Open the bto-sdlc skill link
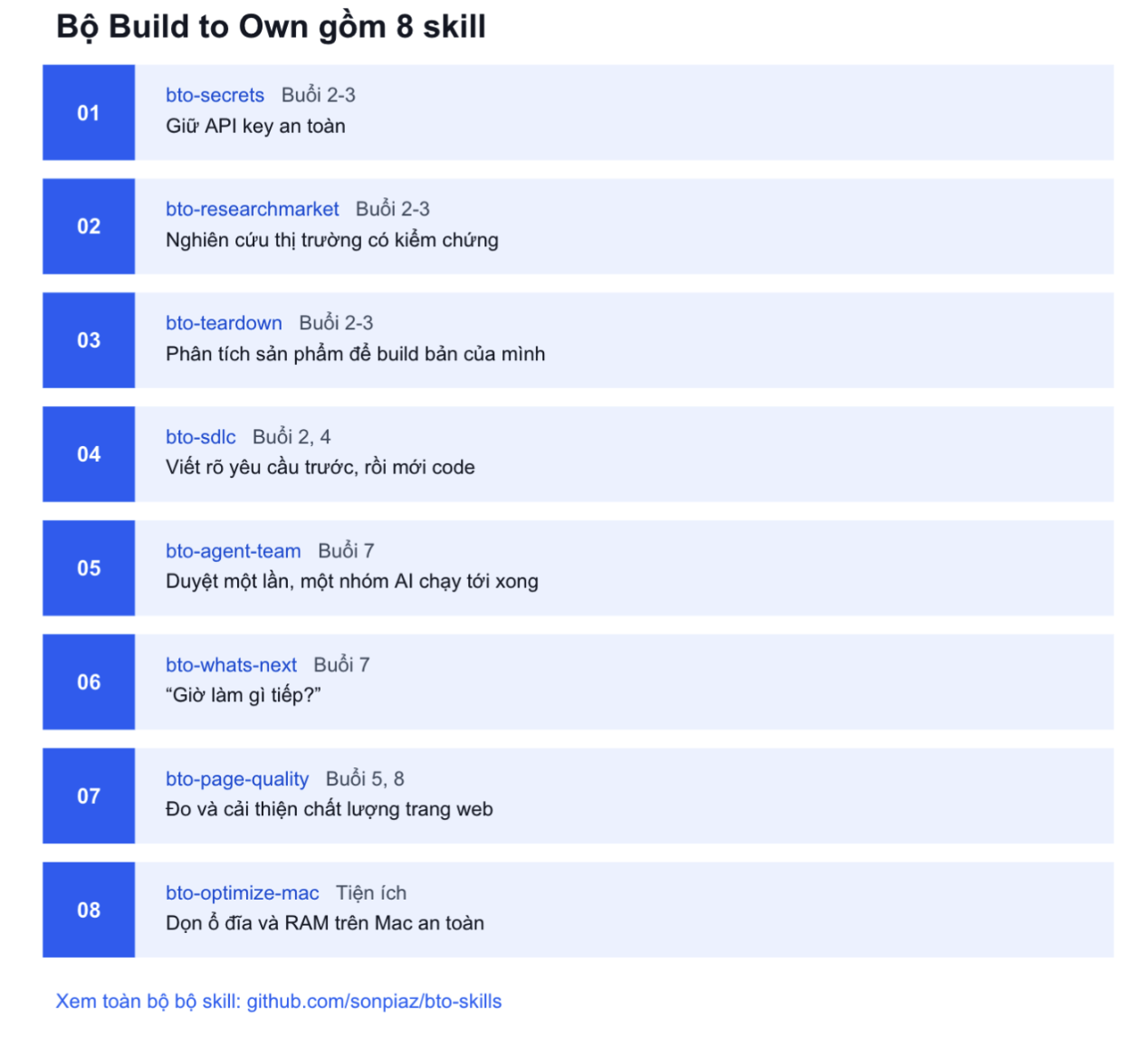The image size is (1148, 1048). (x=200, y=437)
